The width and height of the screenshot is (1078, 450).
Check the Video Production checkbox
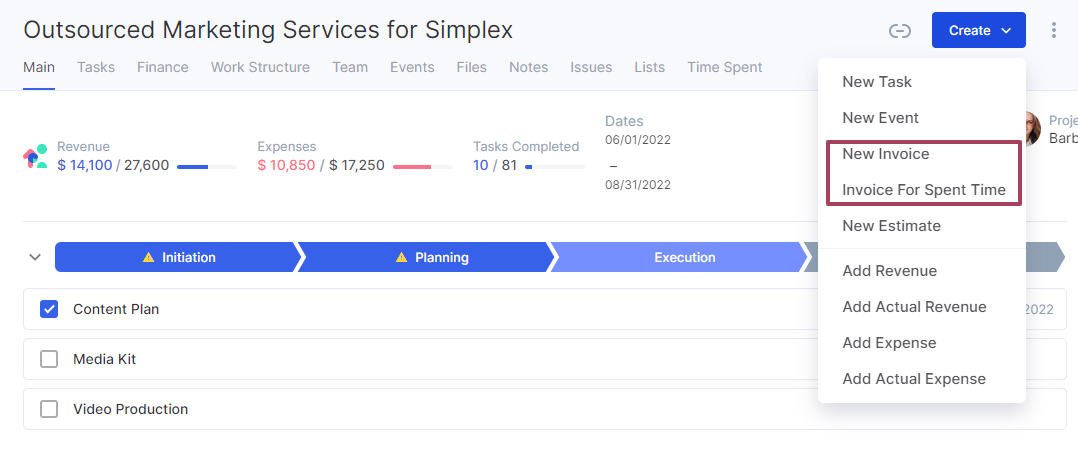point(49,409)
